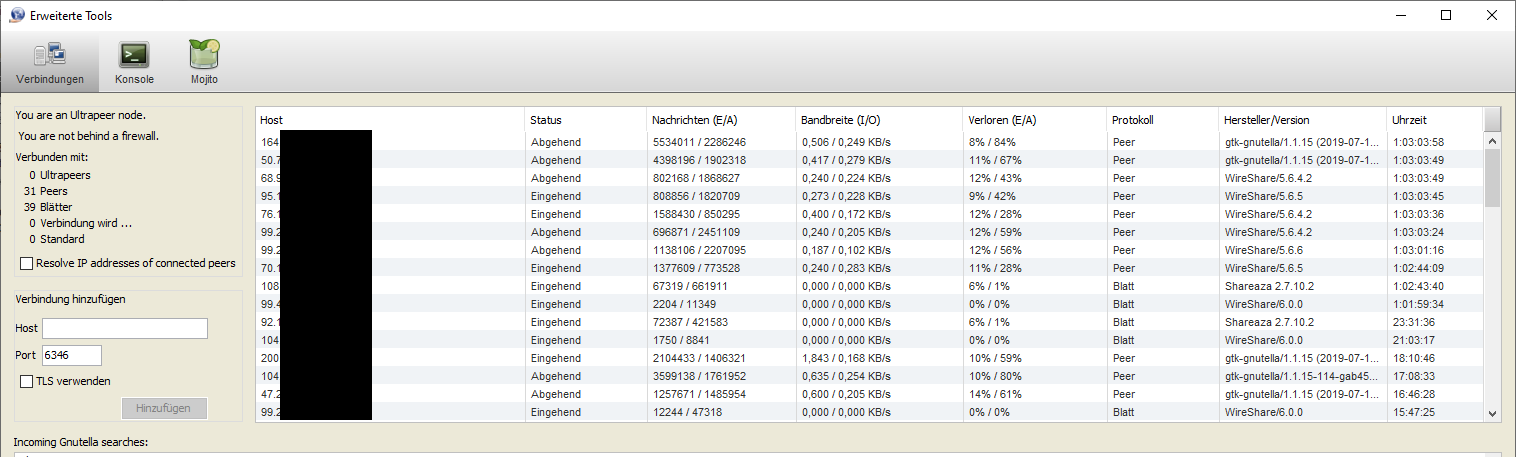Click the table corner button above scrollbar
Viewport: 1516px width, 457px height.
(1493, 120)
